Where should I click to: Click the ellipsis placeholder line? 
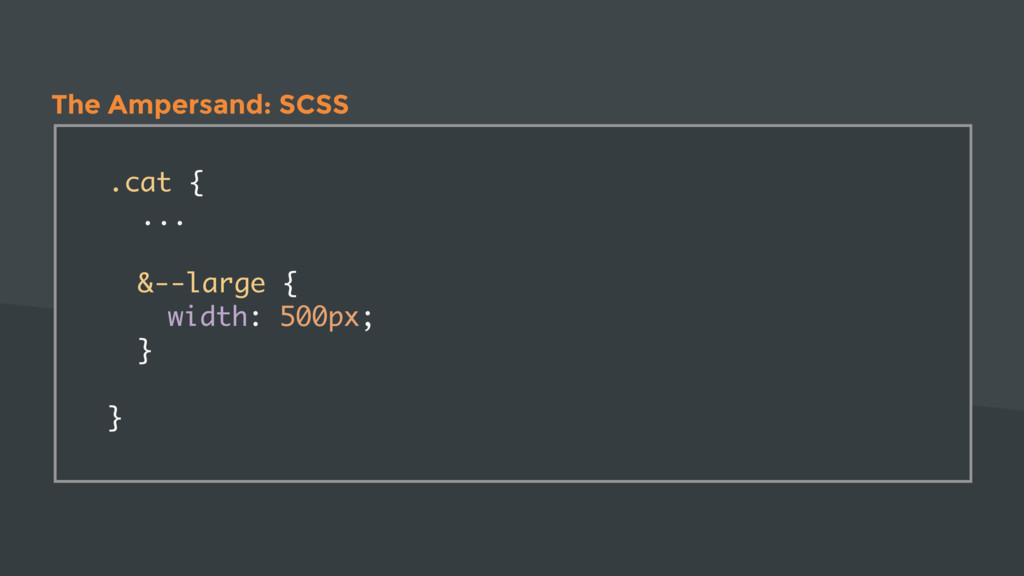pos(164,223)
